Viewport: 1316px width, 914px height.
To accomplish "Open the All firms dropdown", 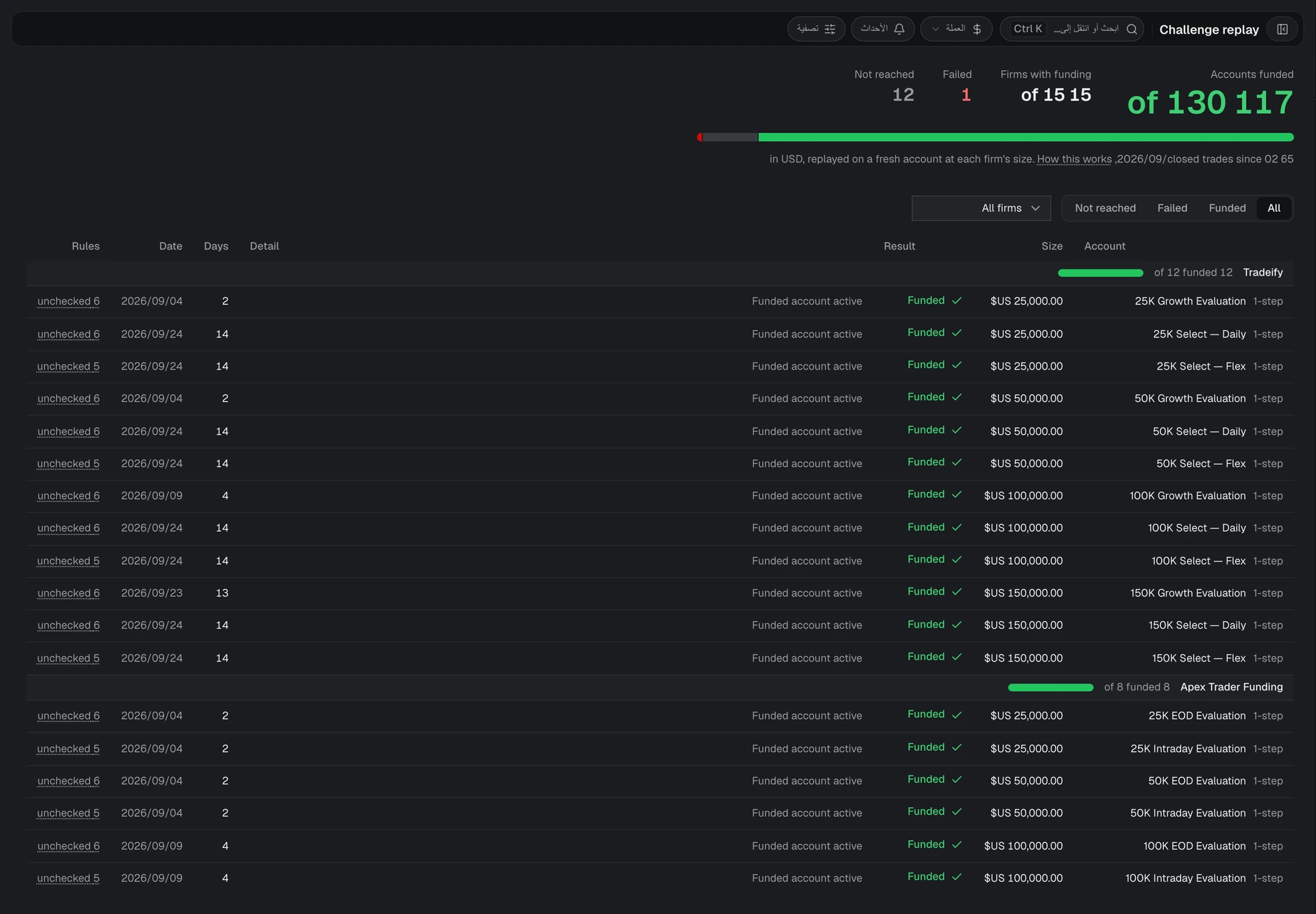I will pyautogui.click(x=981, y=208).
